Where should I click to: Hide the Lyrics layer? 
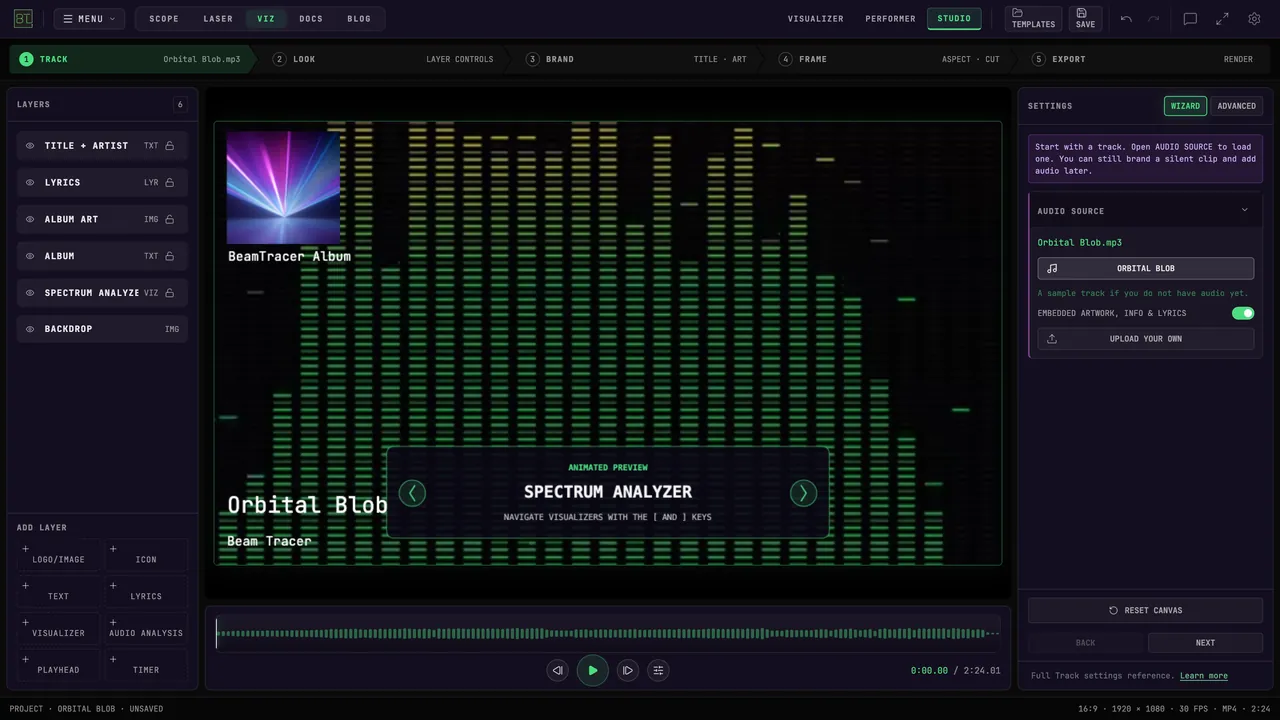[x=30, y=183]
